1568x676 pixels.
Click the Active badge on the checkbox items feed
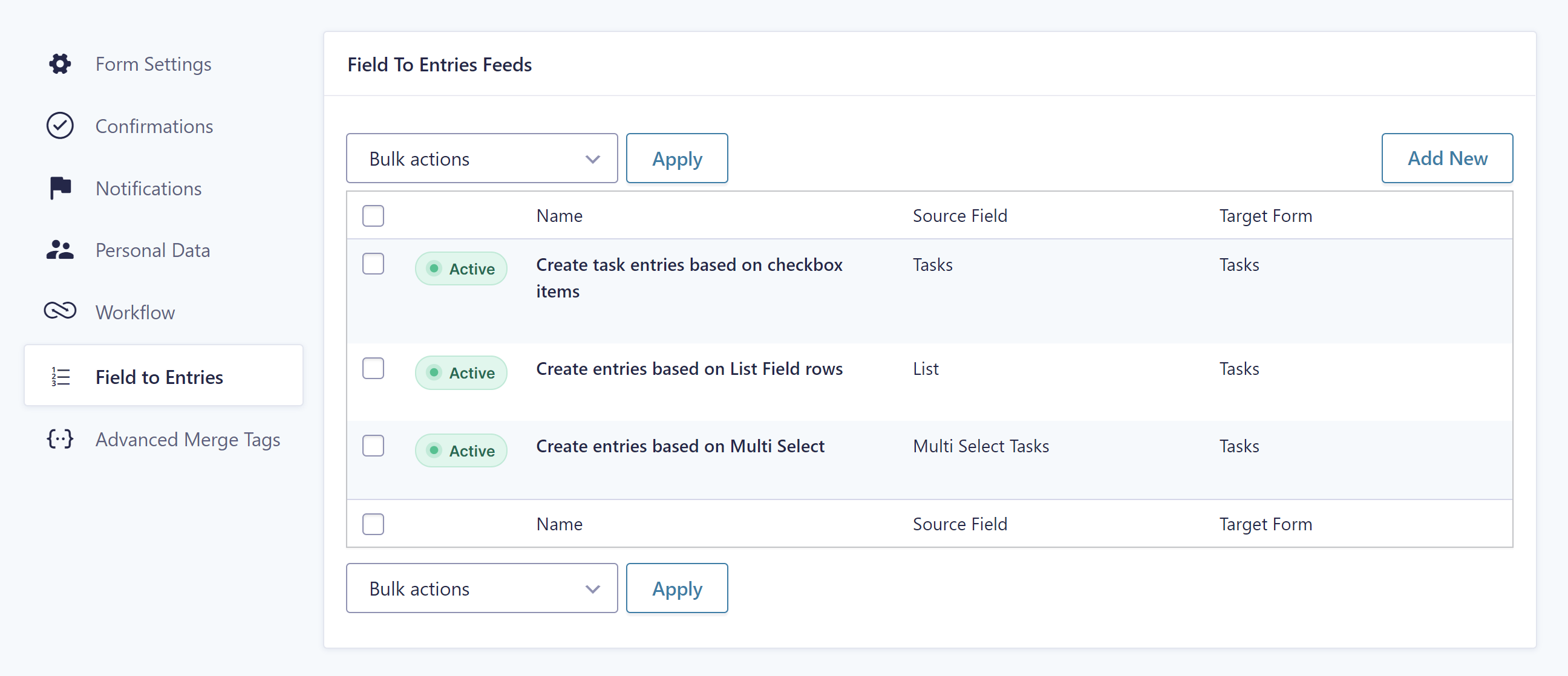pos(461,268)
